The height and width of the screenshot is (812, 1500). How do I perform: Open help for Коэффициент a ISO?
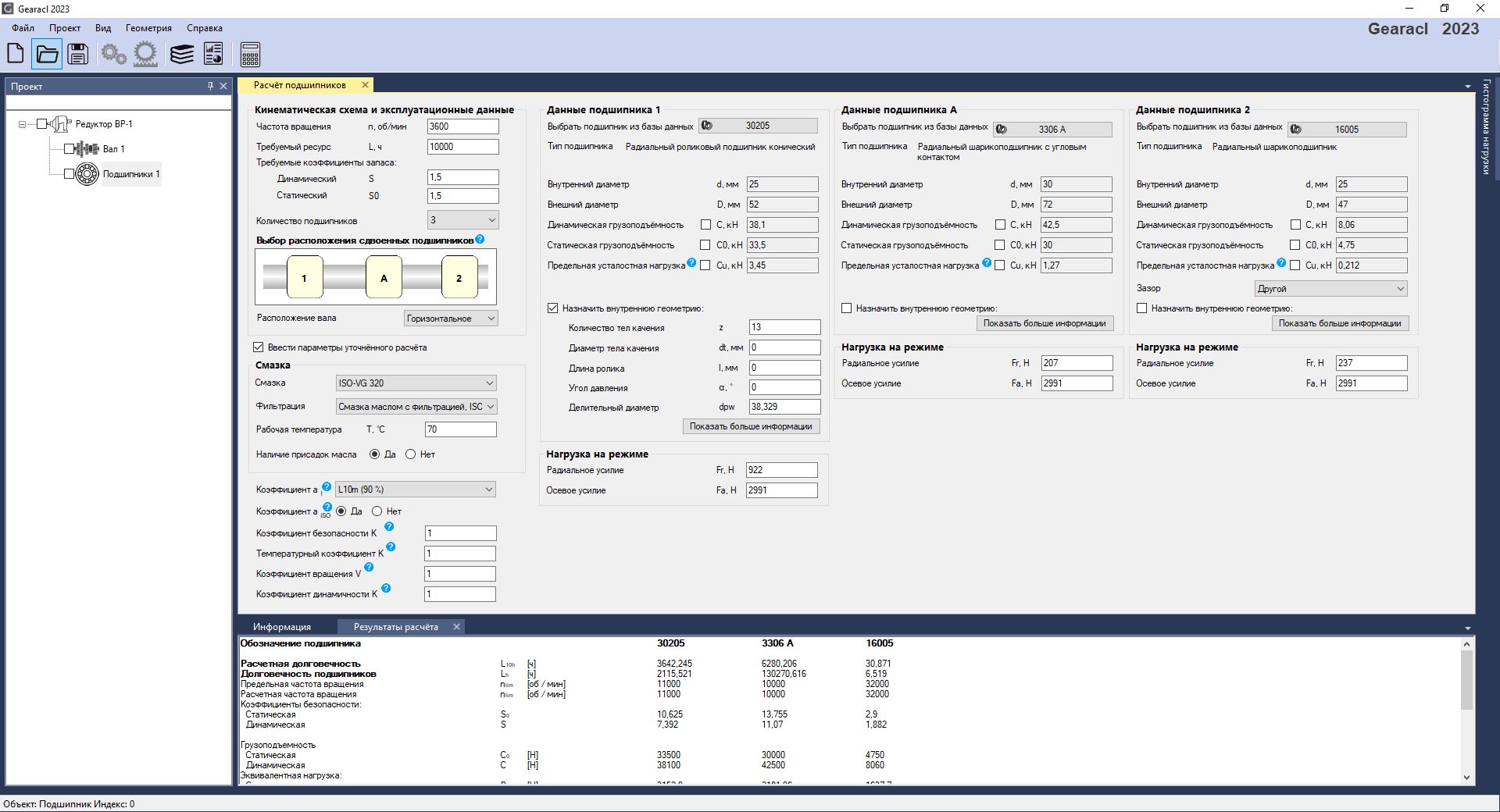[x=327, y=507]
